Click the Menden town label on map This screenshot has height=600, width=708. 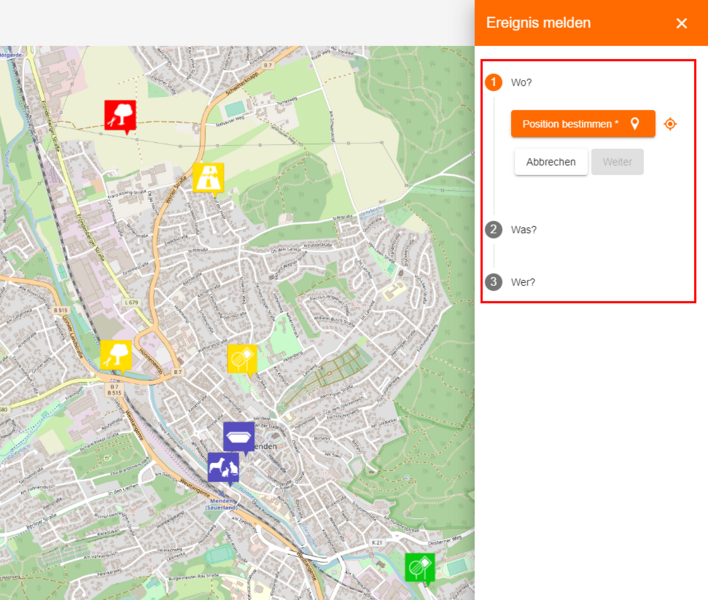[x=266, y=446]
